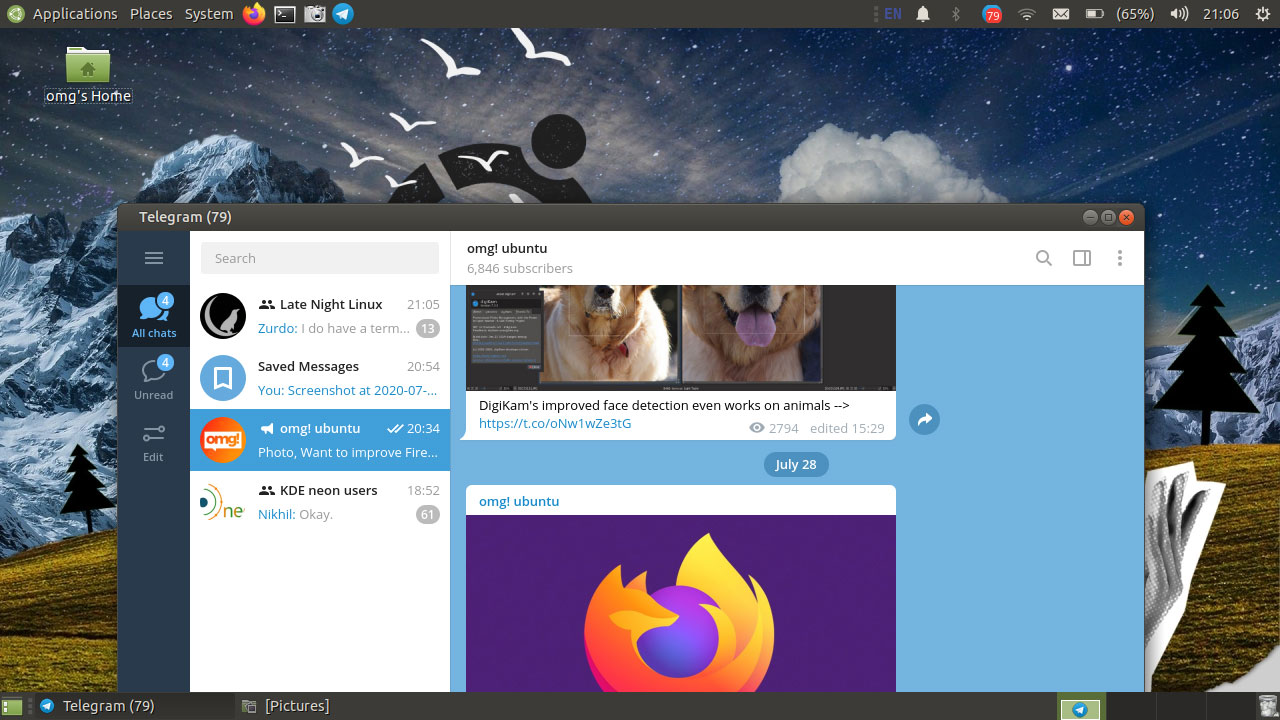Viewport: 1280px width, 720px height.
Task: Open the Wi-Fi network indicator
Action: tap(1026, 14)
